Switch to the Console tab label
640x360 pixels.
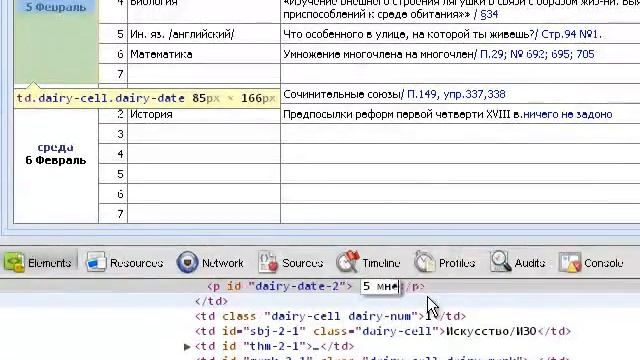[x=604, y=263]
